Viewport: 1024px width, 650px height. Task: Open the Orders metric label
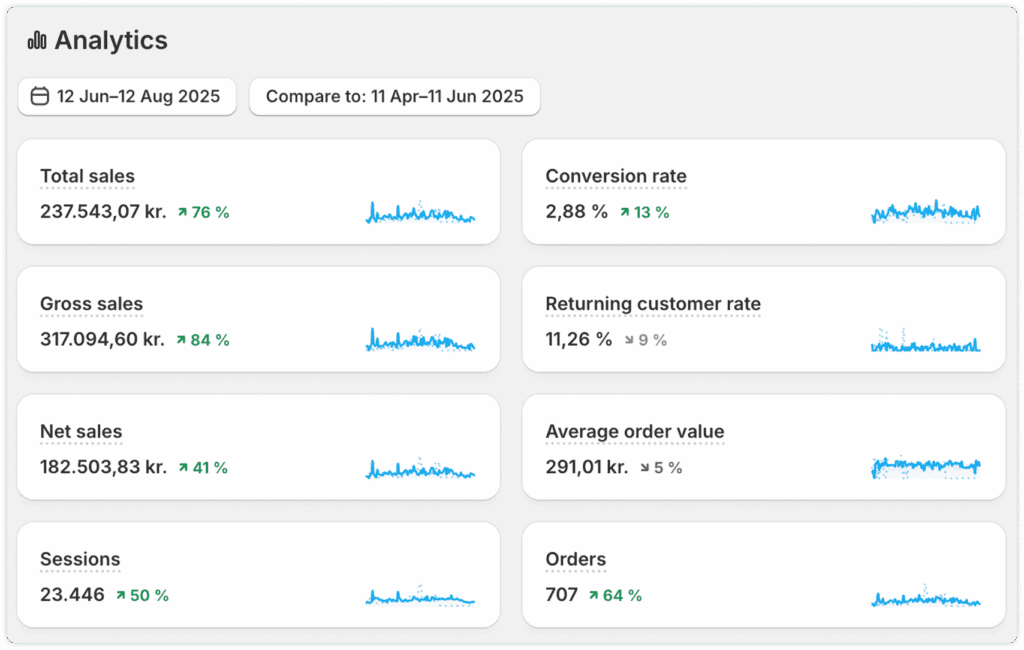point(576,559)
